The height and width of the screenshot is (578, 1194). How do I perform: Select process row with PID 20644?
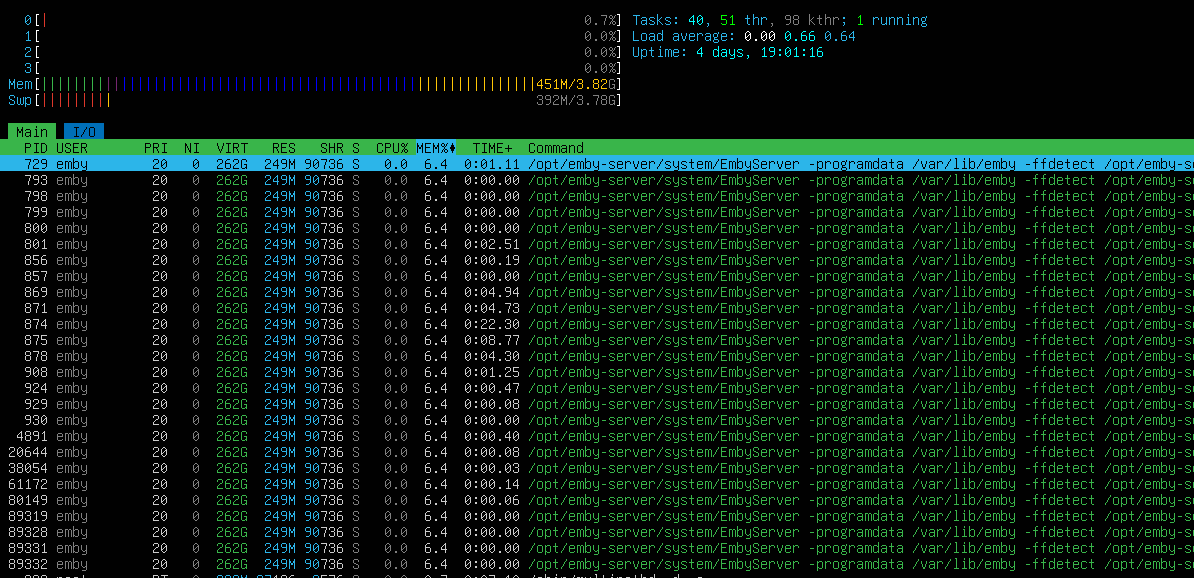(x=597, y=452)
